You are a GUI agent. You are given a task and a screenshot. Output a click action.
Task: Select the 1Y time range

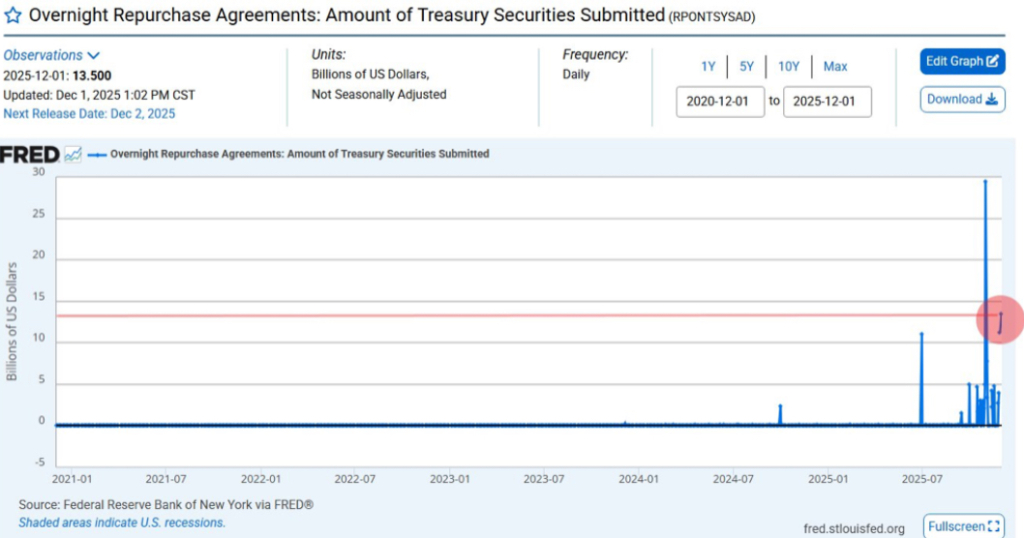(x=708, y=66)
